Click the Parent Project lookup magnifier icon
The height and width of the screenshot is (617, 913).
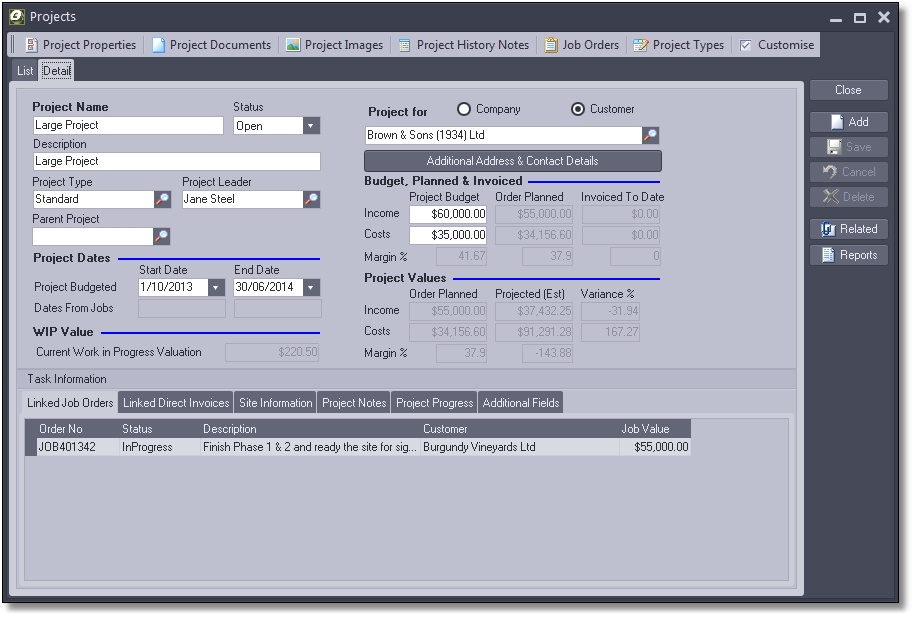(161, 236)
